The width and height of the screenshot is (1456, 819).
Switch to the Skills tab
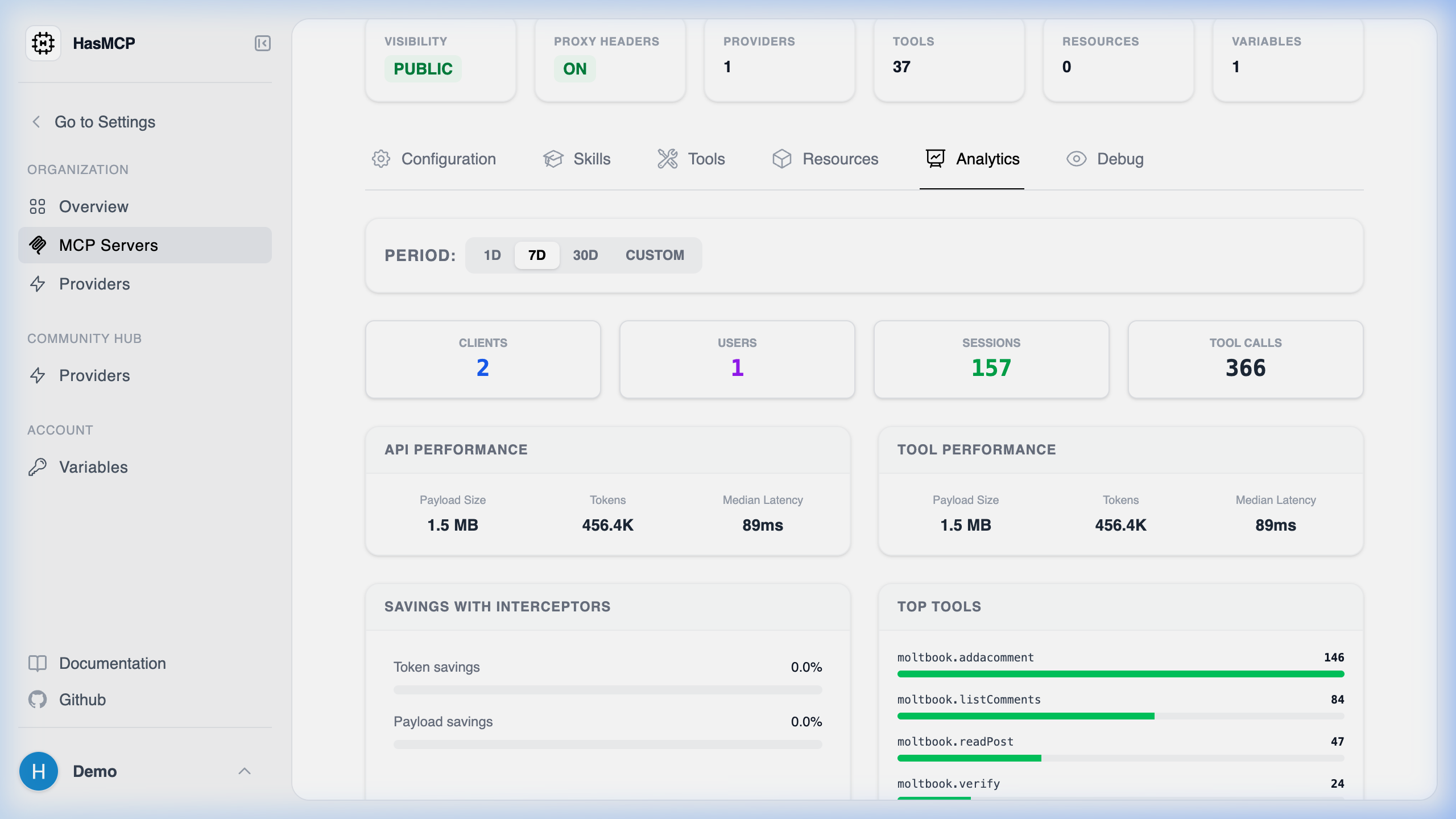[591, 159]
